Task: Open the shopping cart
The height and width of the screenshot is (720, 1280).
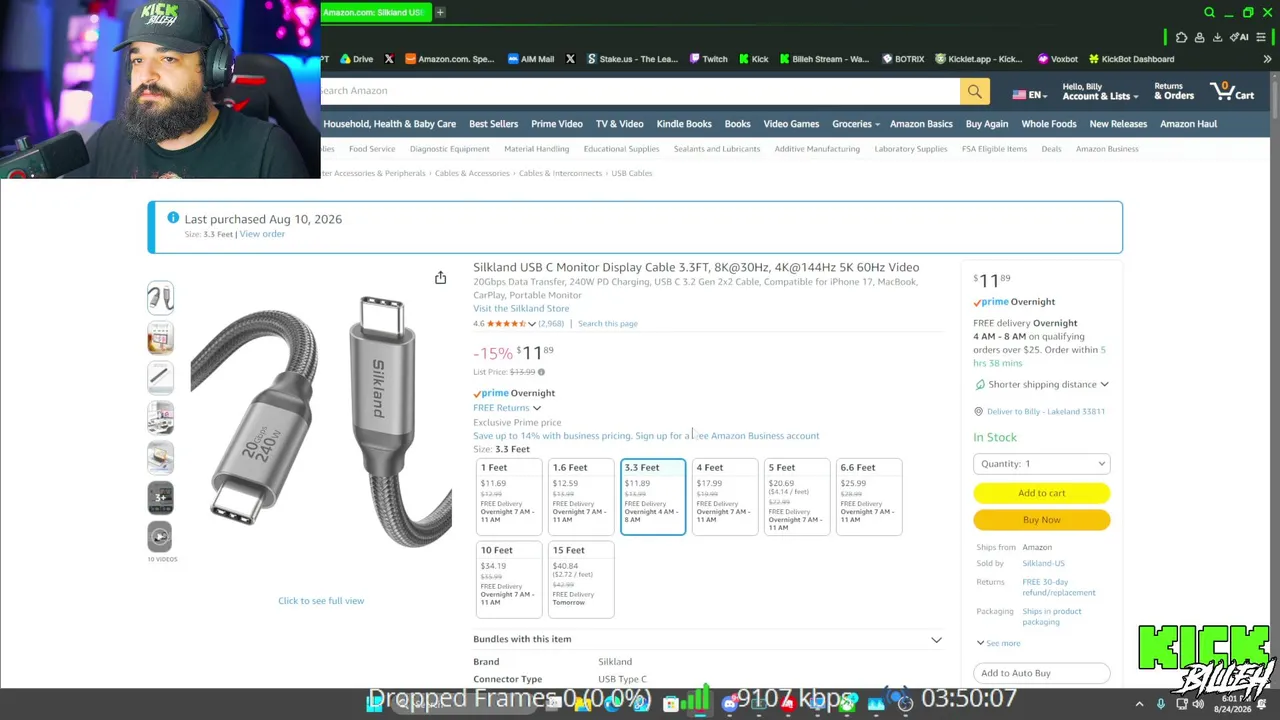Action: coord(1232,91)
